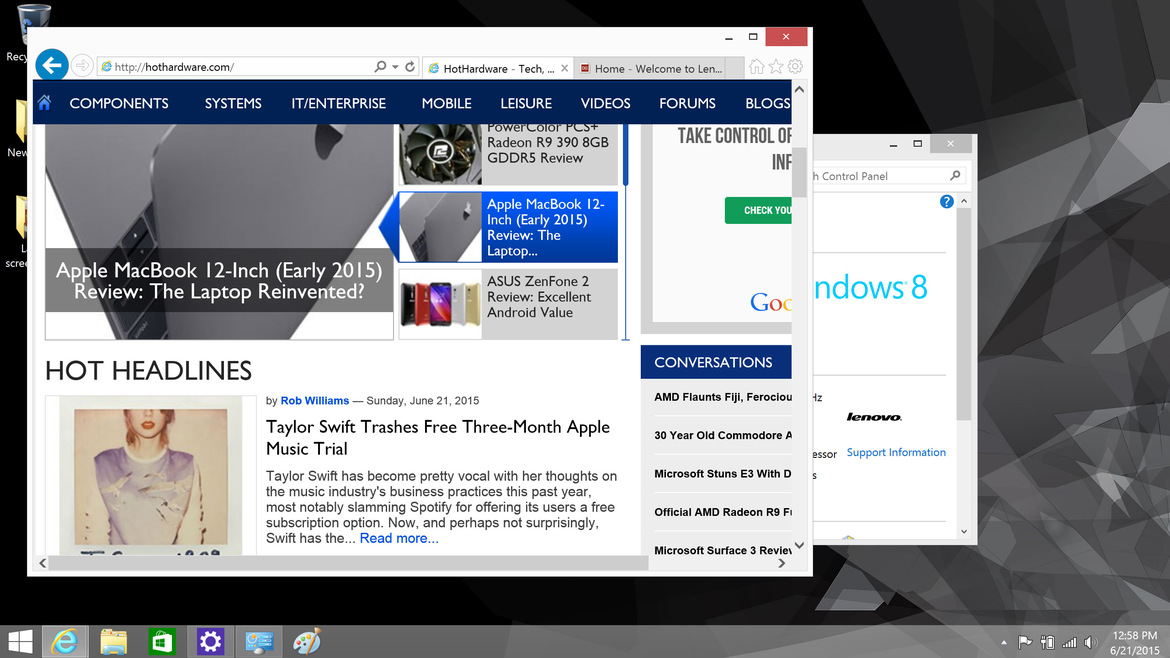Click the Internet Explorer Home icon
This screenshot has height=658, width=1170.
tap(757, 67)
